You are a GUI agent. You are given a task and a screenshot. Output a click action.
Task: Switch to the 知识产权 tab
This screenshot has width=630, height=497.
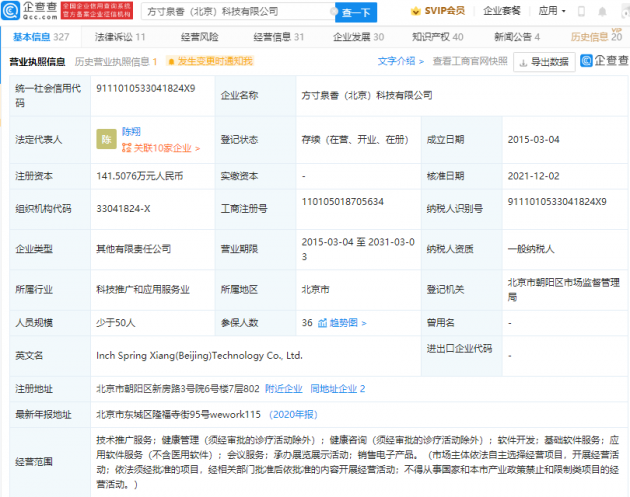438,37
